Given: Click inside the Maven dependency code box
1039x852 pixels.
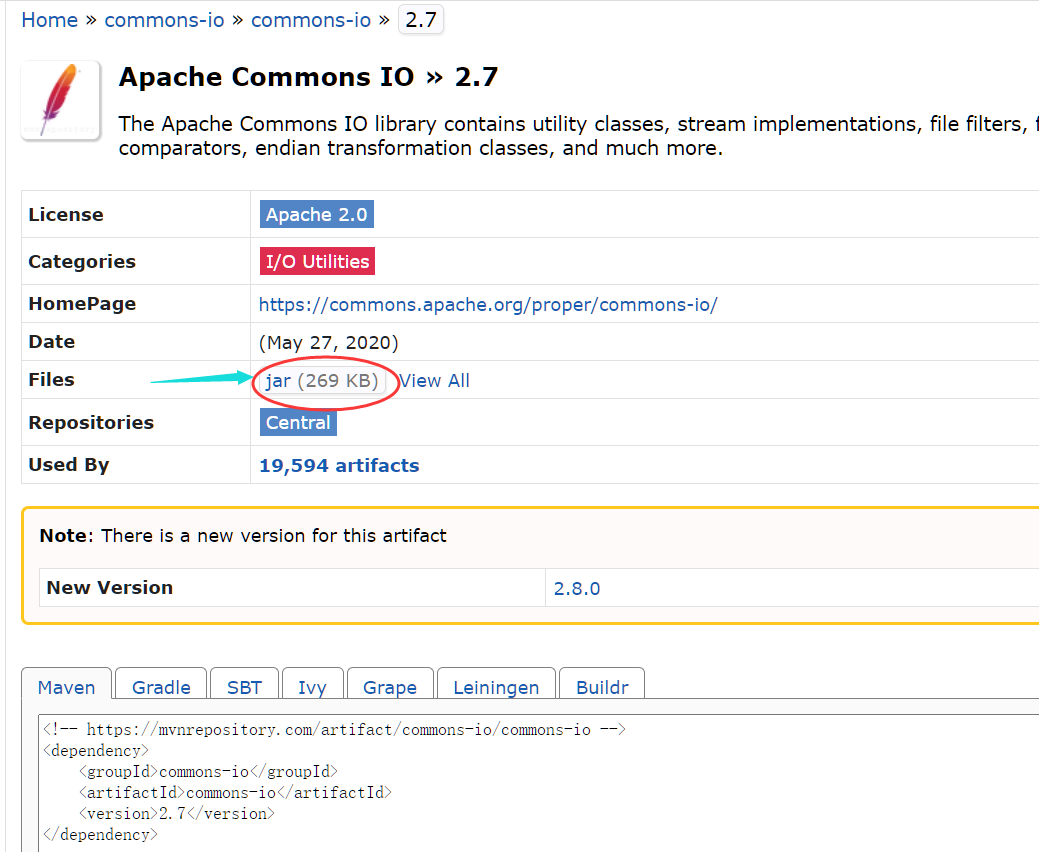Looking at the screenshot, I should tap(539, 782).
